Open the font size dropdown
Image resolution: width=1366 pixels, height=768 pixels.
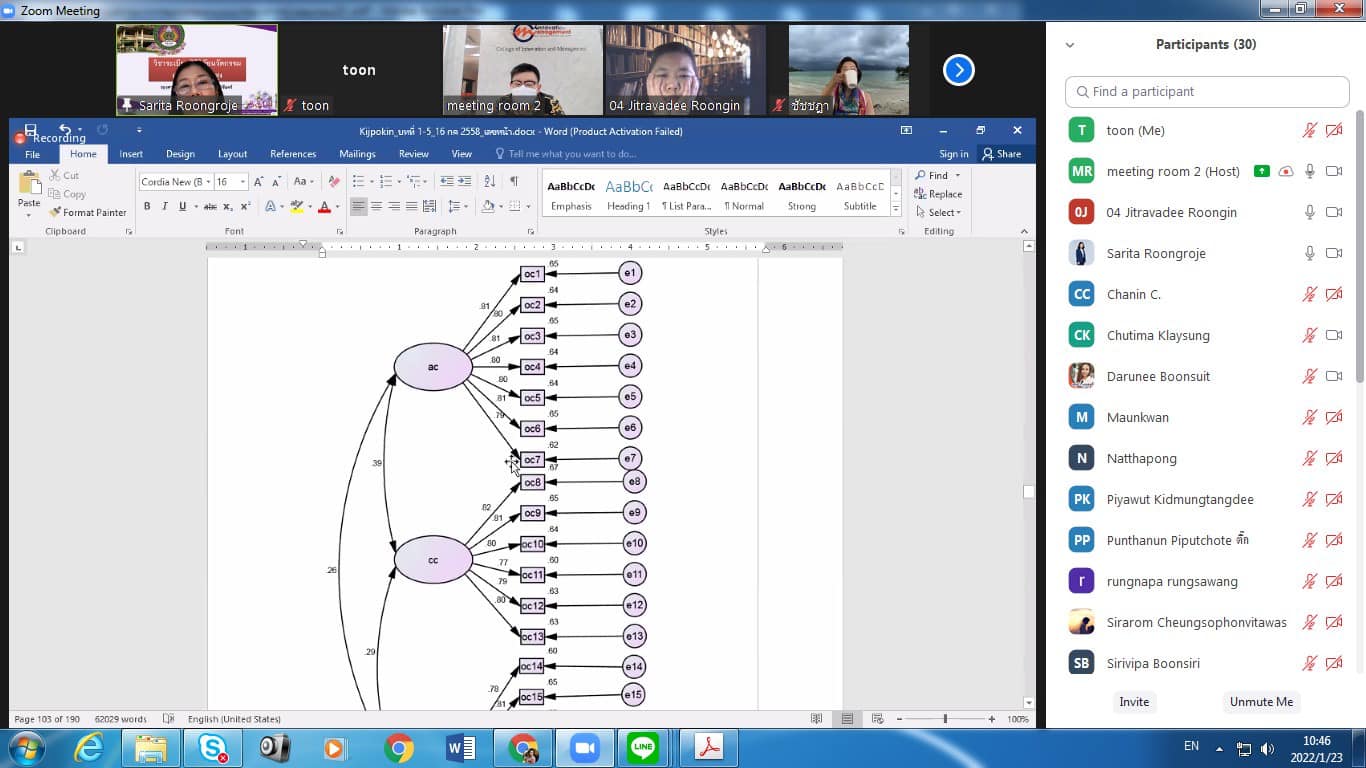pyautogui.click(x=229, y=182)
